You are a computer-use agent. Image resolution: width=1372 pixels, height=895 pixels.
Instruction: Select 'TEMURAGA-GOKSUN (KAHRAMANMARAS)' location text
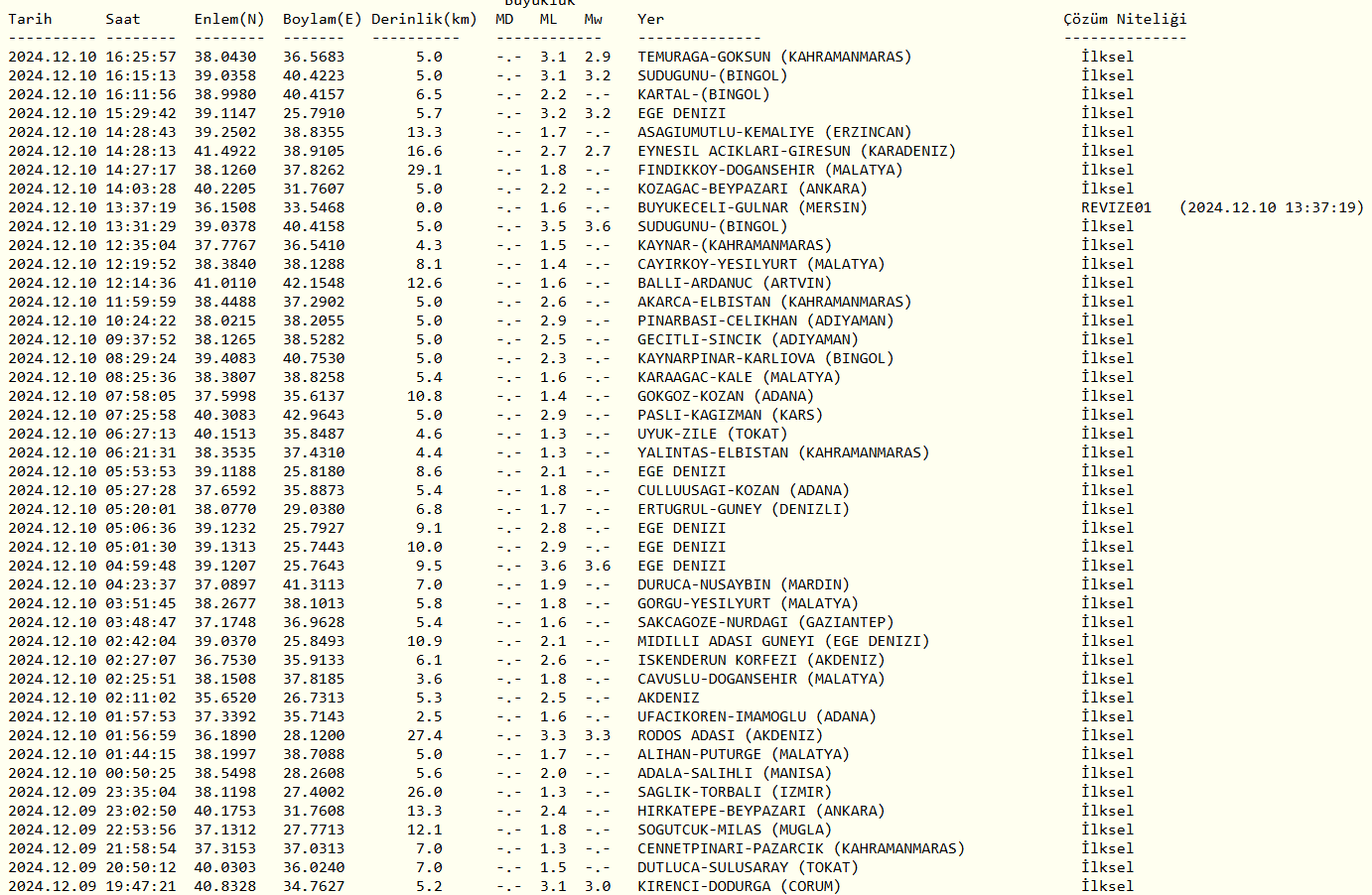(x=774, y=57)
